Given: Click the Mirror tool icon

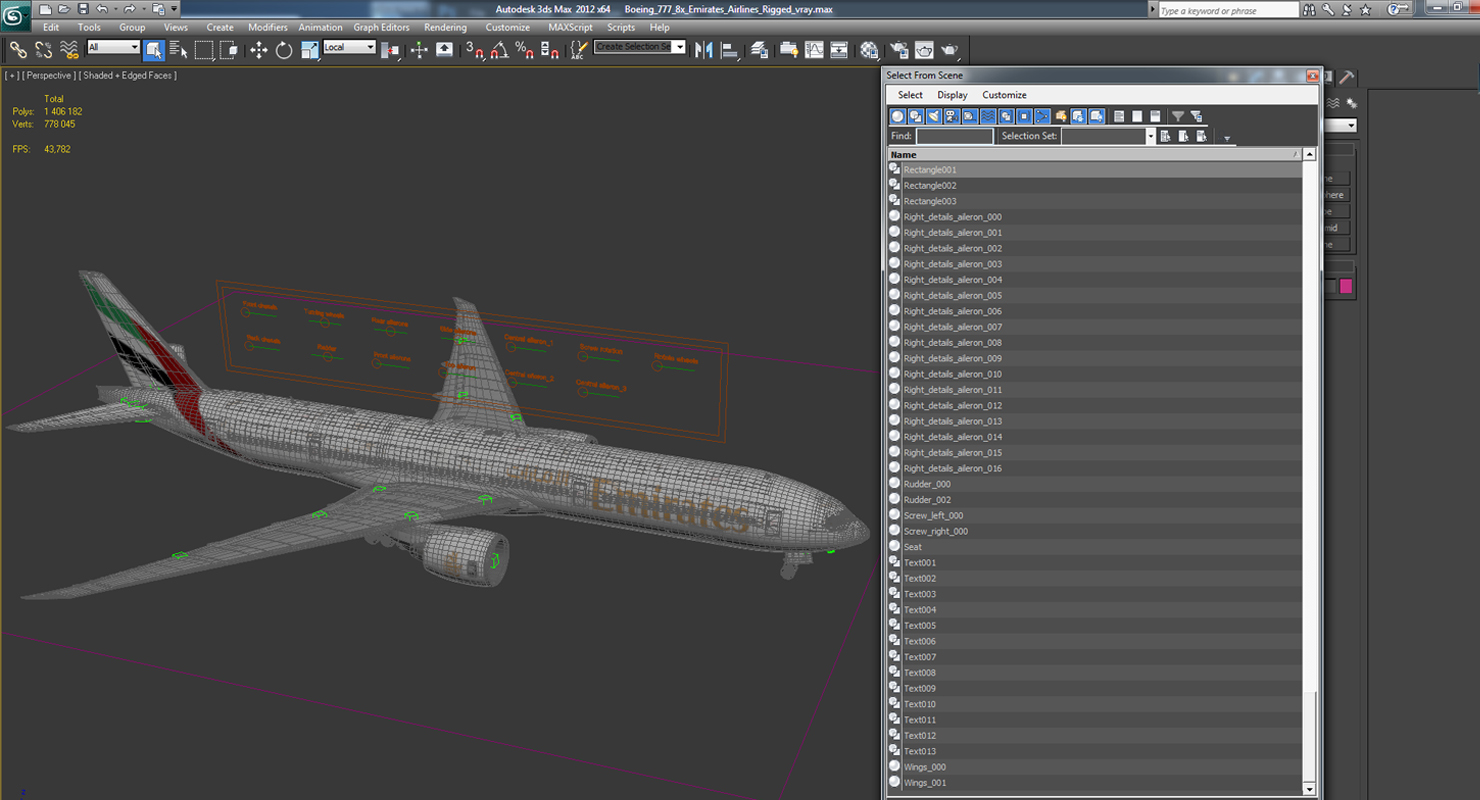Looking at the screenshot, I should click(704, 50).
